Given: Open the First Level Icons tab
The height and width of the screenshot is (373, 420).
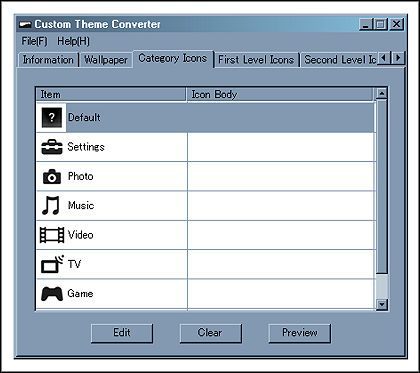Looking at the screenshot, I should [256, 60].
